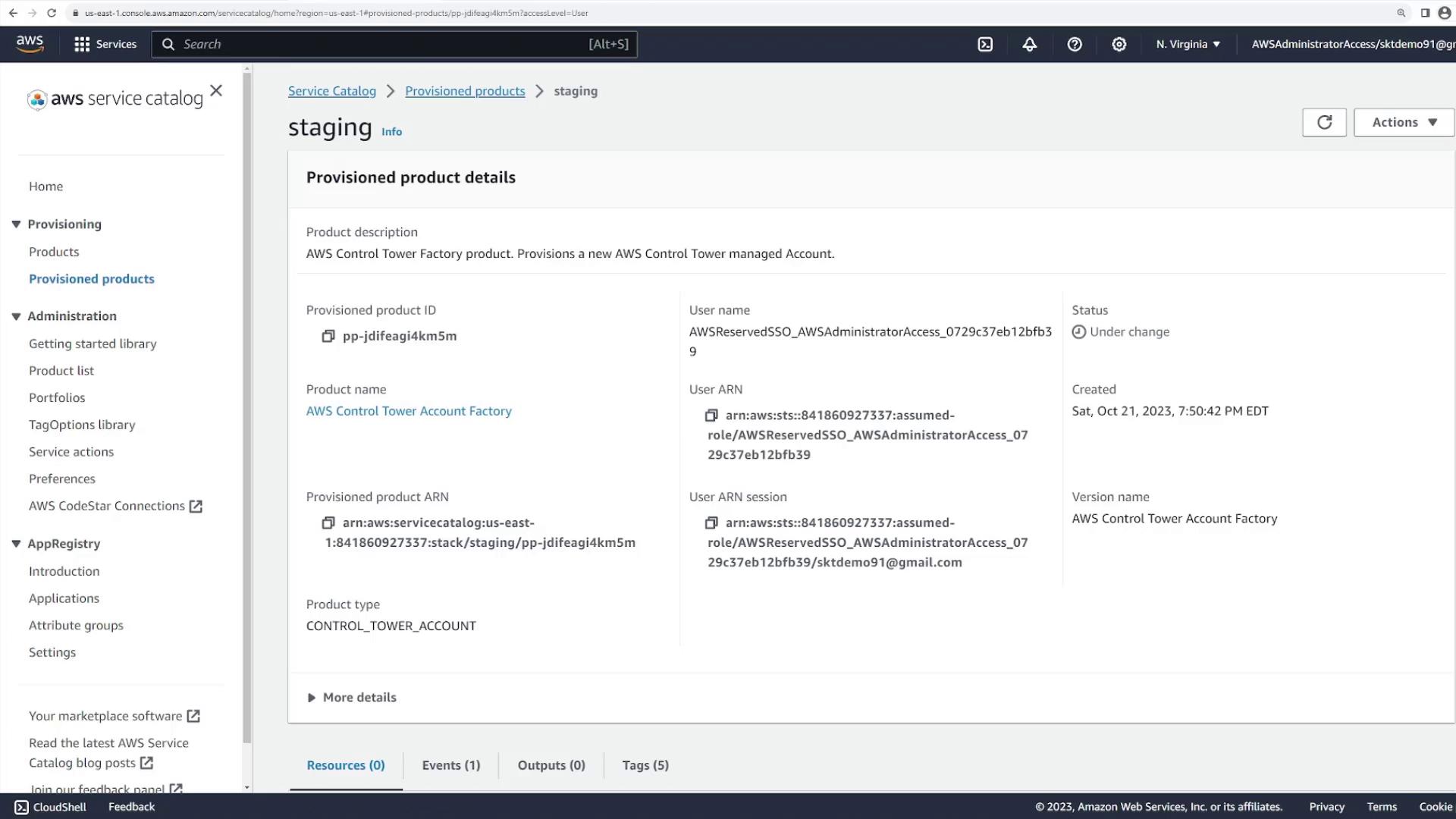Open the settings gear in top bar

pyautogui.click(x=1119, y=44)
